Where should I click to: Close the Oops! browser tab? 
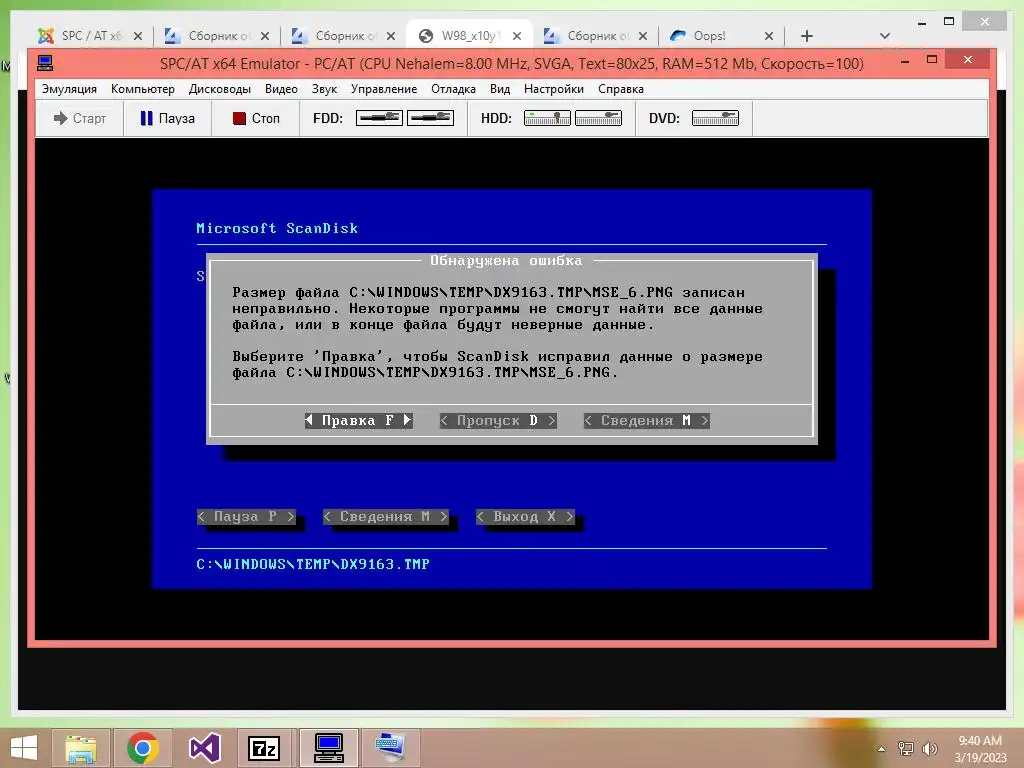769,36
